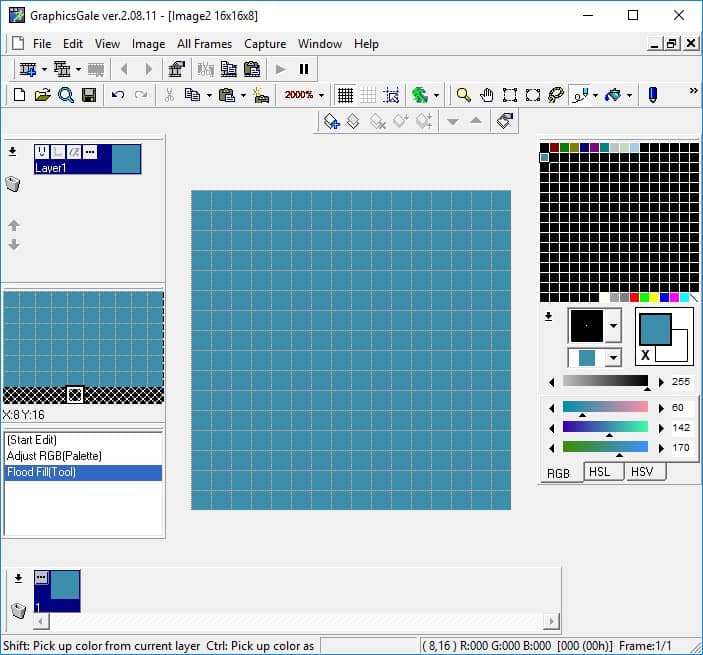Open the pen color mode dropdown
This screenshot has height=655, width=703.
pyautogui.click(x=613, y=358)
